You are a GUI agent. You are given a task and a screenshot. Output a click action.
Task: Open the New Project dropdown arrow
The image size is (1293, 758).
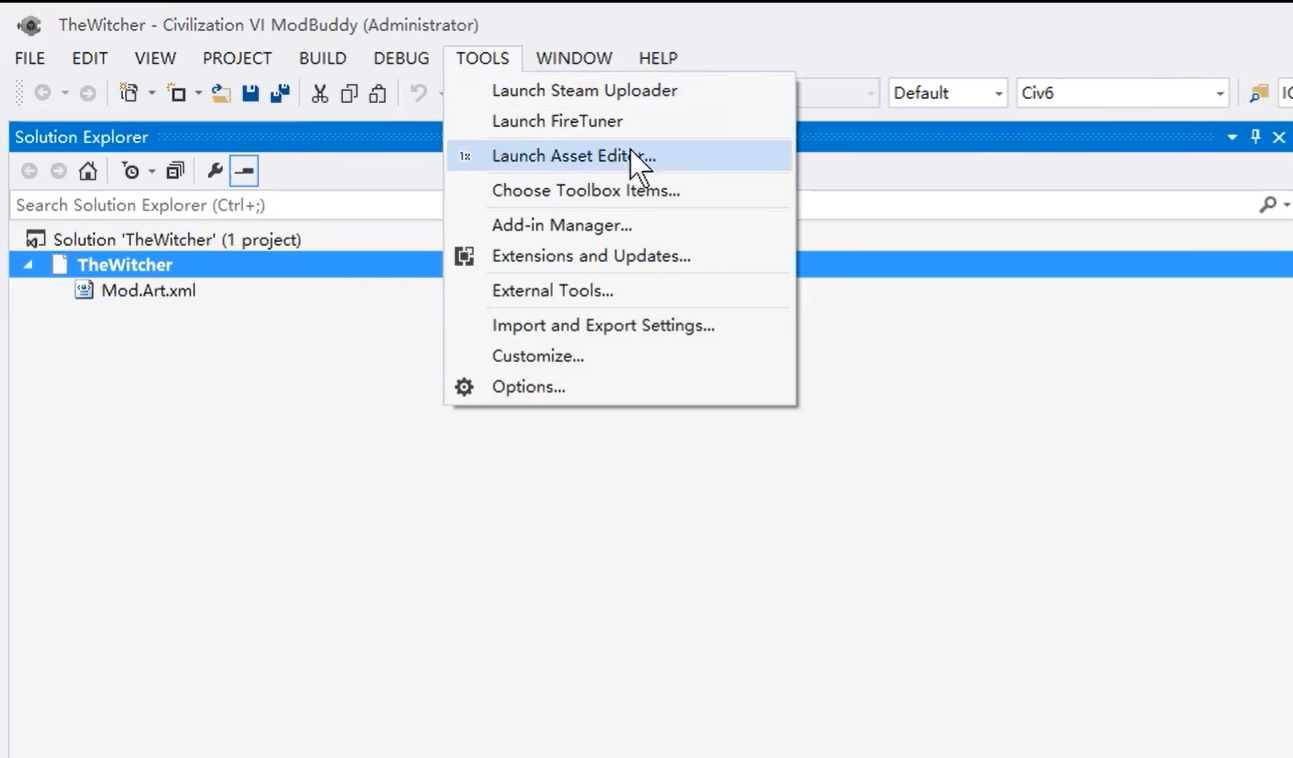152,93
